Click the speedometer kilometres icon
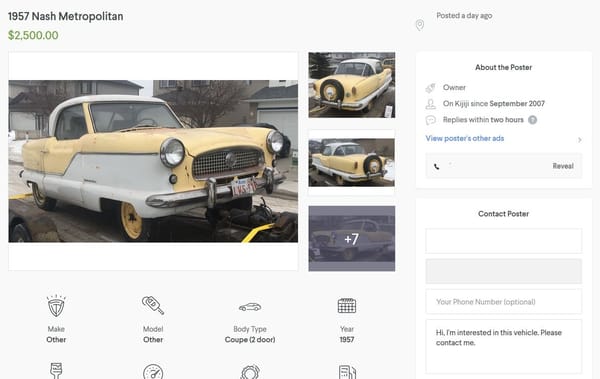The height and width of the screenshot is (379, 600). [153, 372]
